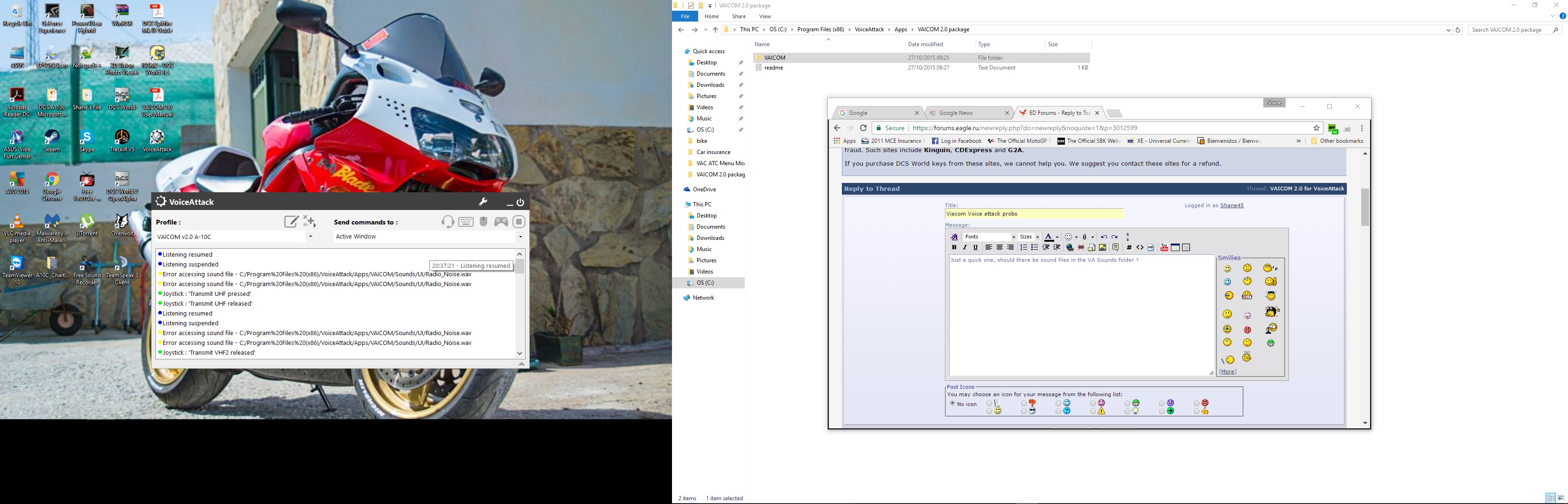Viewport: 1568px width, 504px height.
Task: Toggle bold in the forum message editor
Action: 954,248
